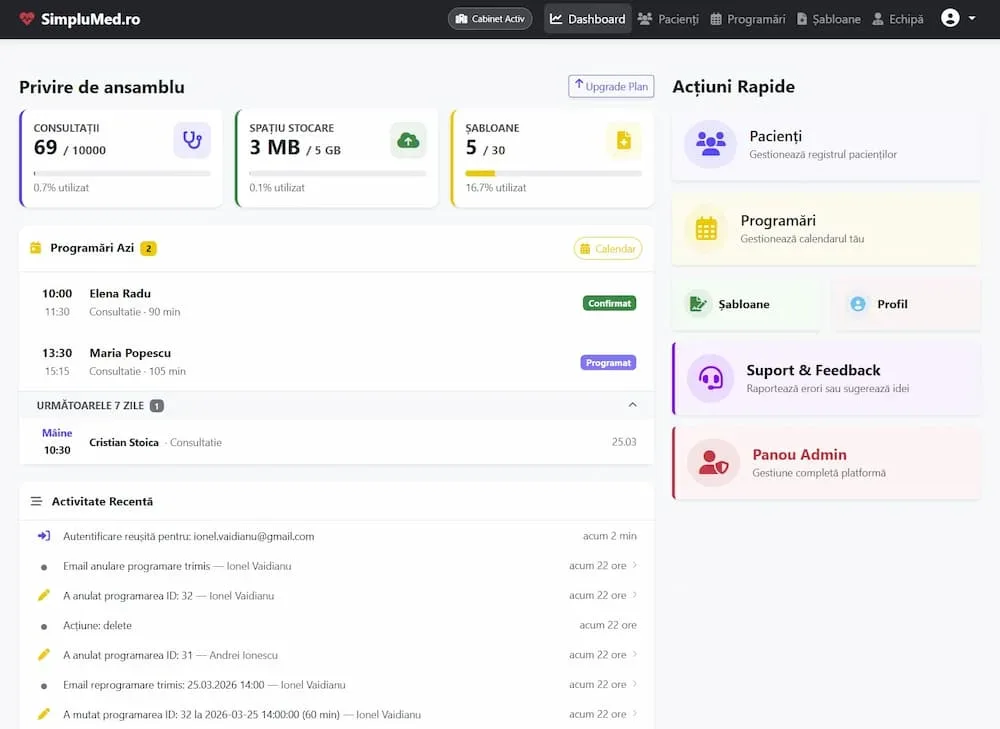1000x729 pixels.
Task: Click the Programări Azi count badge 2
Action: click(x=149, y=248)
